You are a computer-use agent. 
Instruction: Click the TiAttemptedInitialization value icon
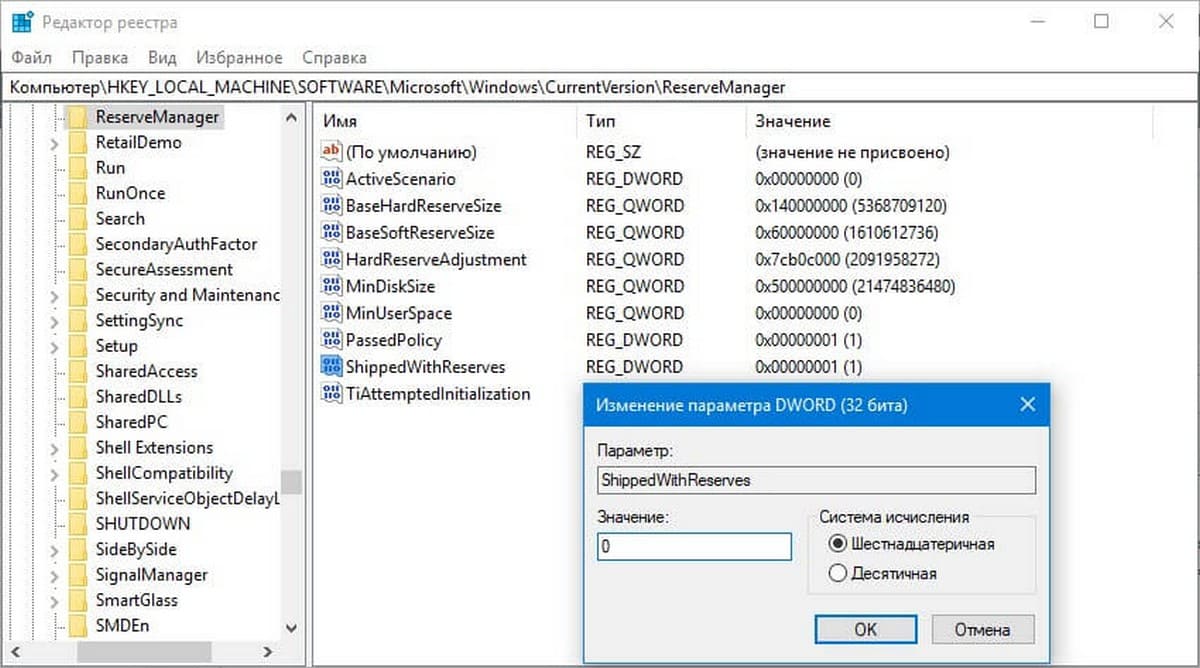coord(331,393)
